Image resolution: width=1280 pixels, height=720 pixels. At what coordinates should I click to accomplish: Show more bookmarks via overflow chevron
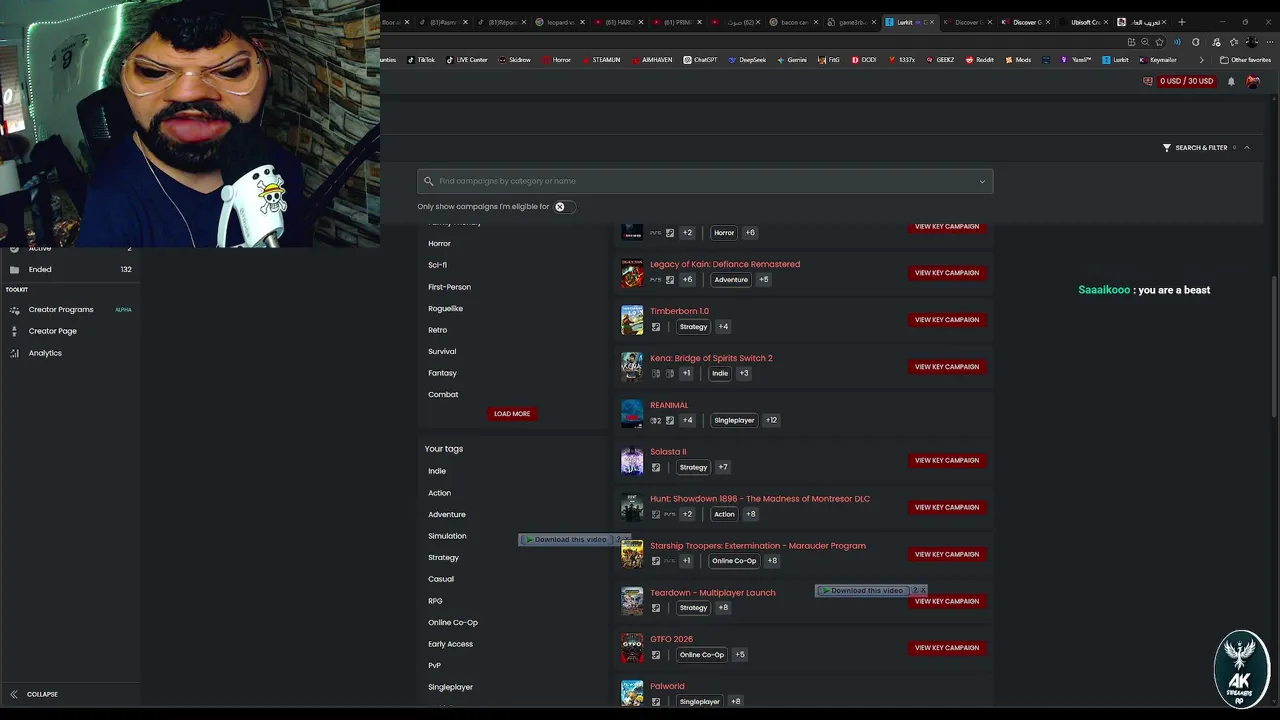(1201, 60)
